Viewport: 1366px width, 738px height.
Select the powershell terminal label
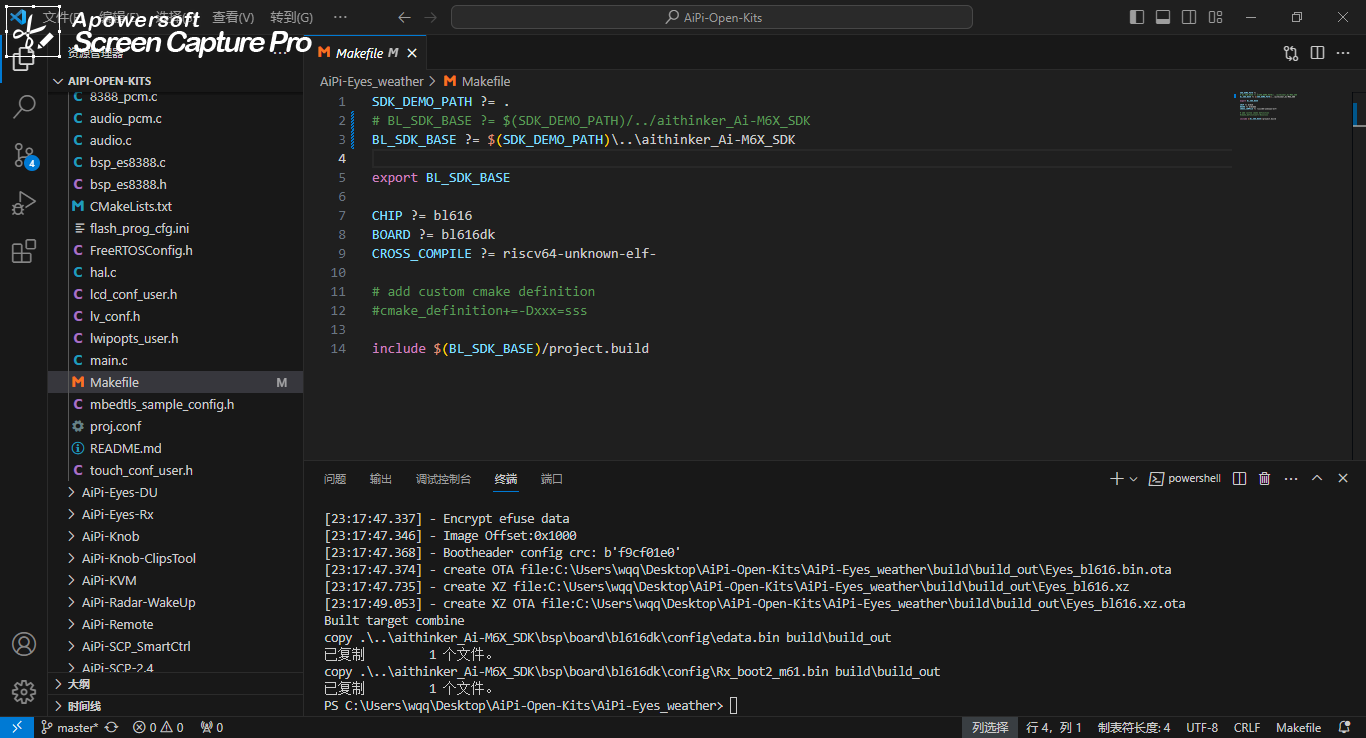point(1185,479)
